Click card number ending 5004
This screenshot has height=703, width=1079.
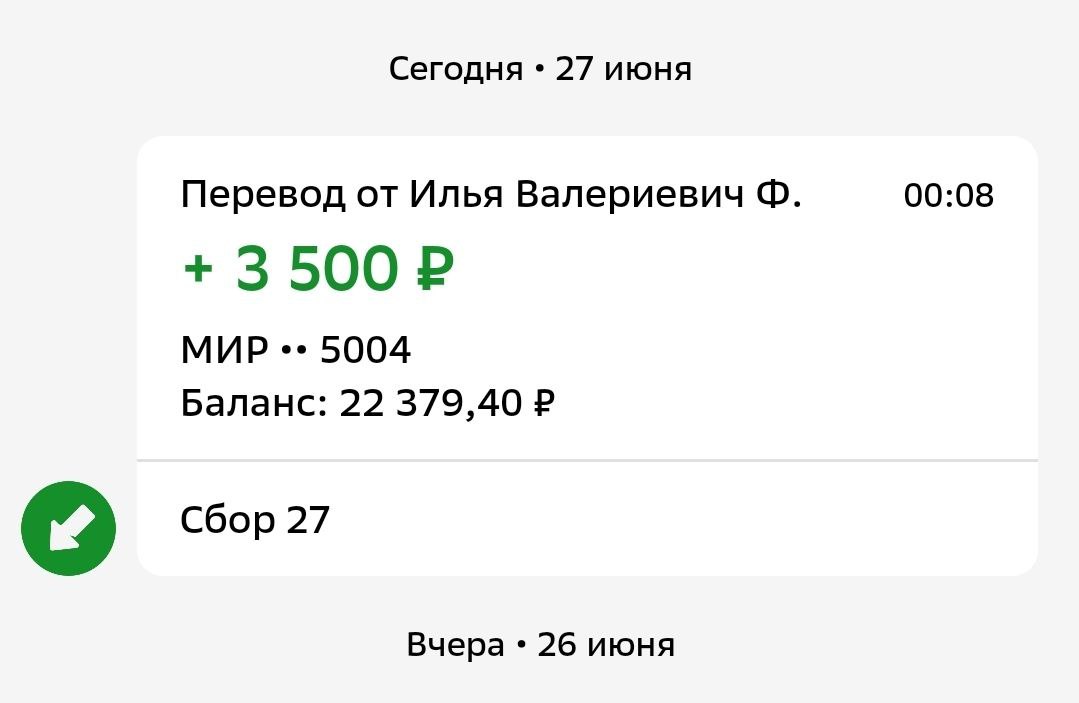coord(365,350)
